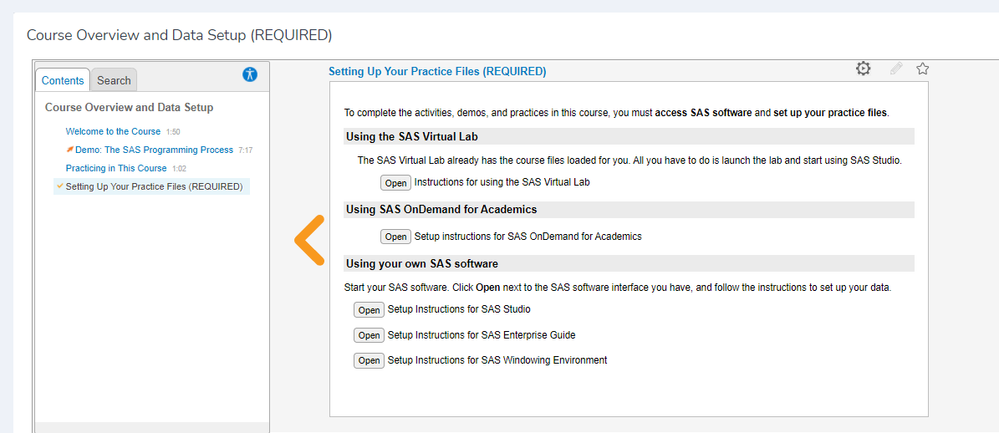Click the orange left chevron arrow

point(309,240)
